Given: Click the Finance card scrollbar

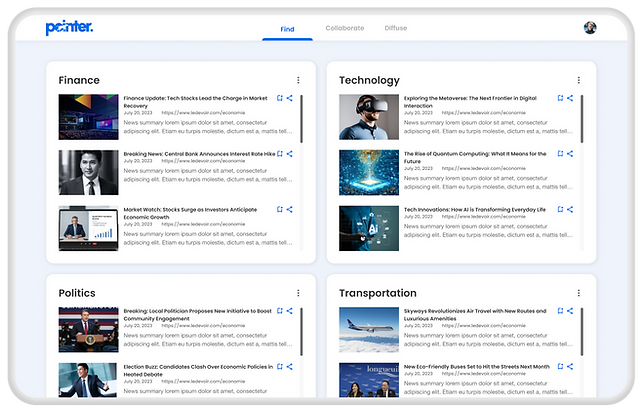Looking at the screenshot, I should point(301,119).
